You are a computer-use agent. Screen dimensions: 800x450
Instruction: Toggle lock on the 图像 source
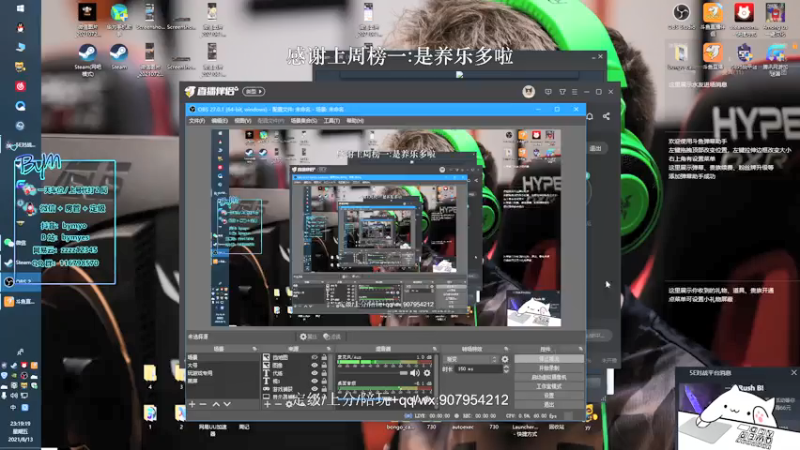[x=324, y=365]
